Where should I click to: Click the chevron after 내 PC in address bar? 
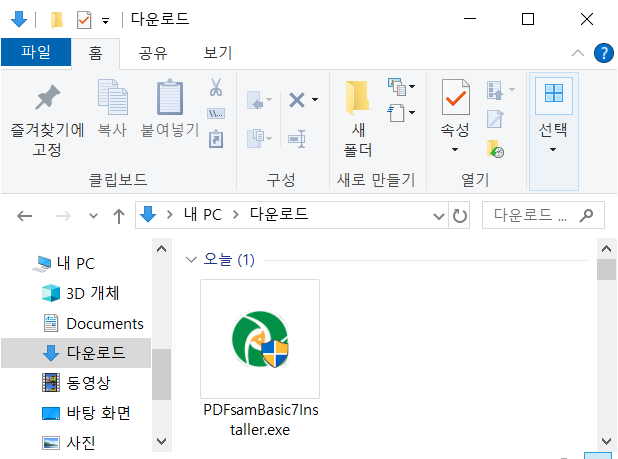point(236,215)
